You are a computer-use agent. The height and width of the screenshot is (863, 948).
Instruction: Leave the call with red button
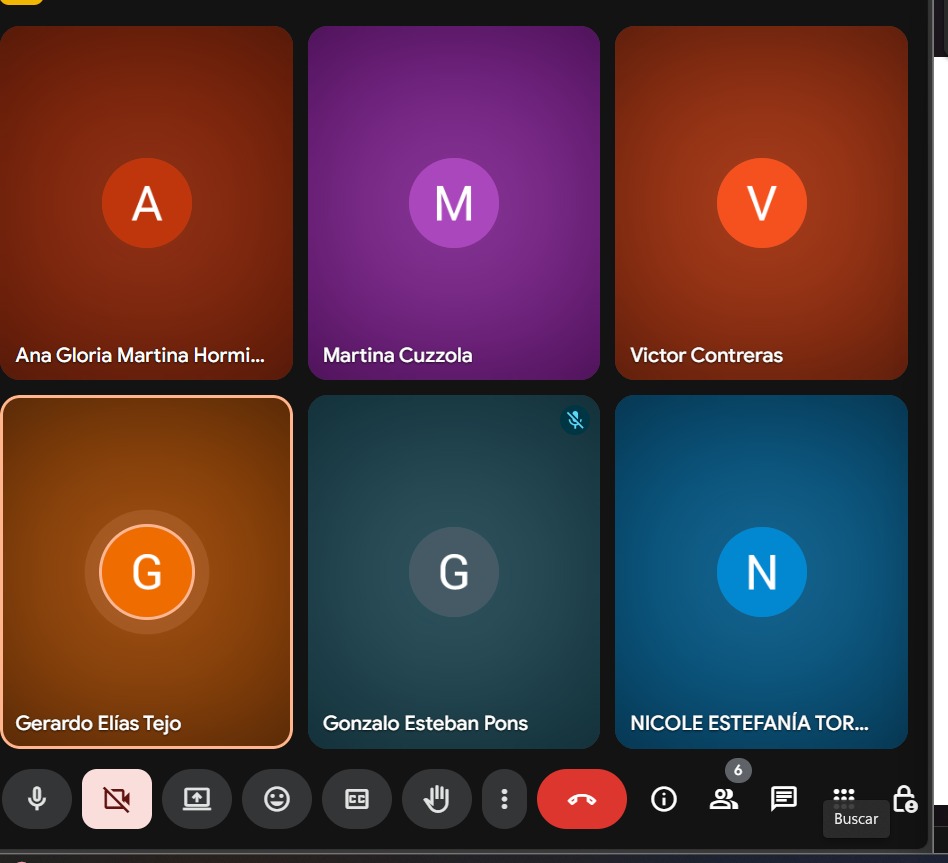582,799
